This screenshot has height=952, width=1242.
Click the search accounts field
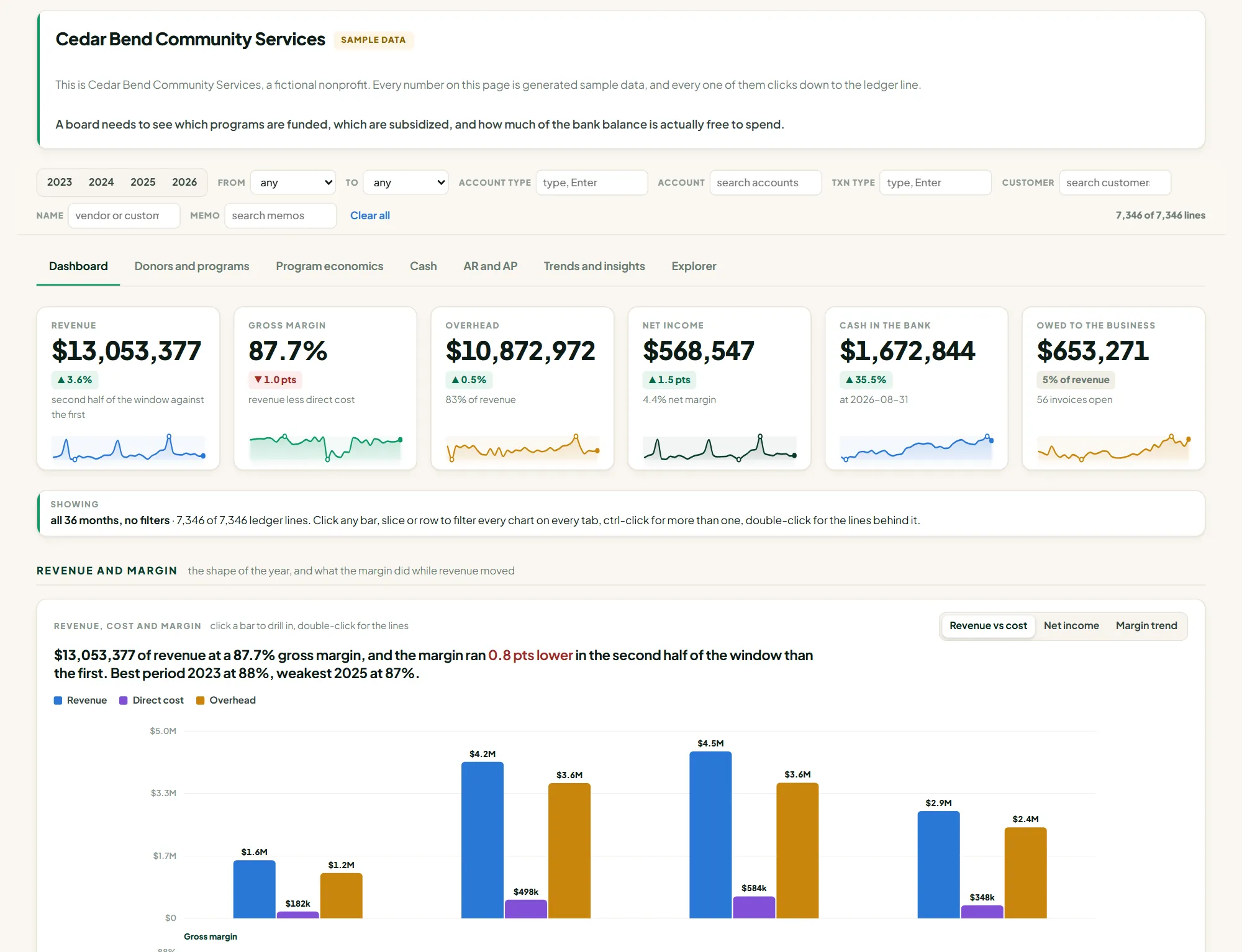coord(766,183)
